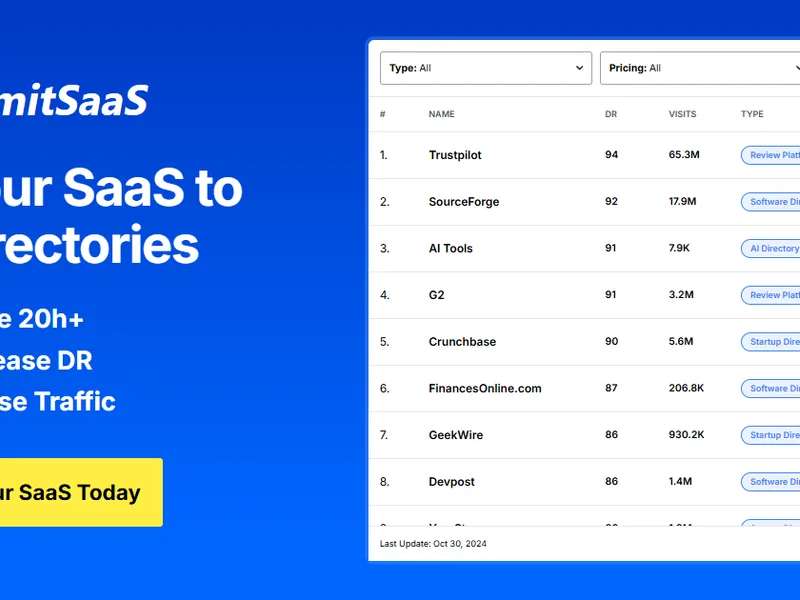Sort by the DR column header
This screenshot has width=800, height=600.
click(611, 114)
